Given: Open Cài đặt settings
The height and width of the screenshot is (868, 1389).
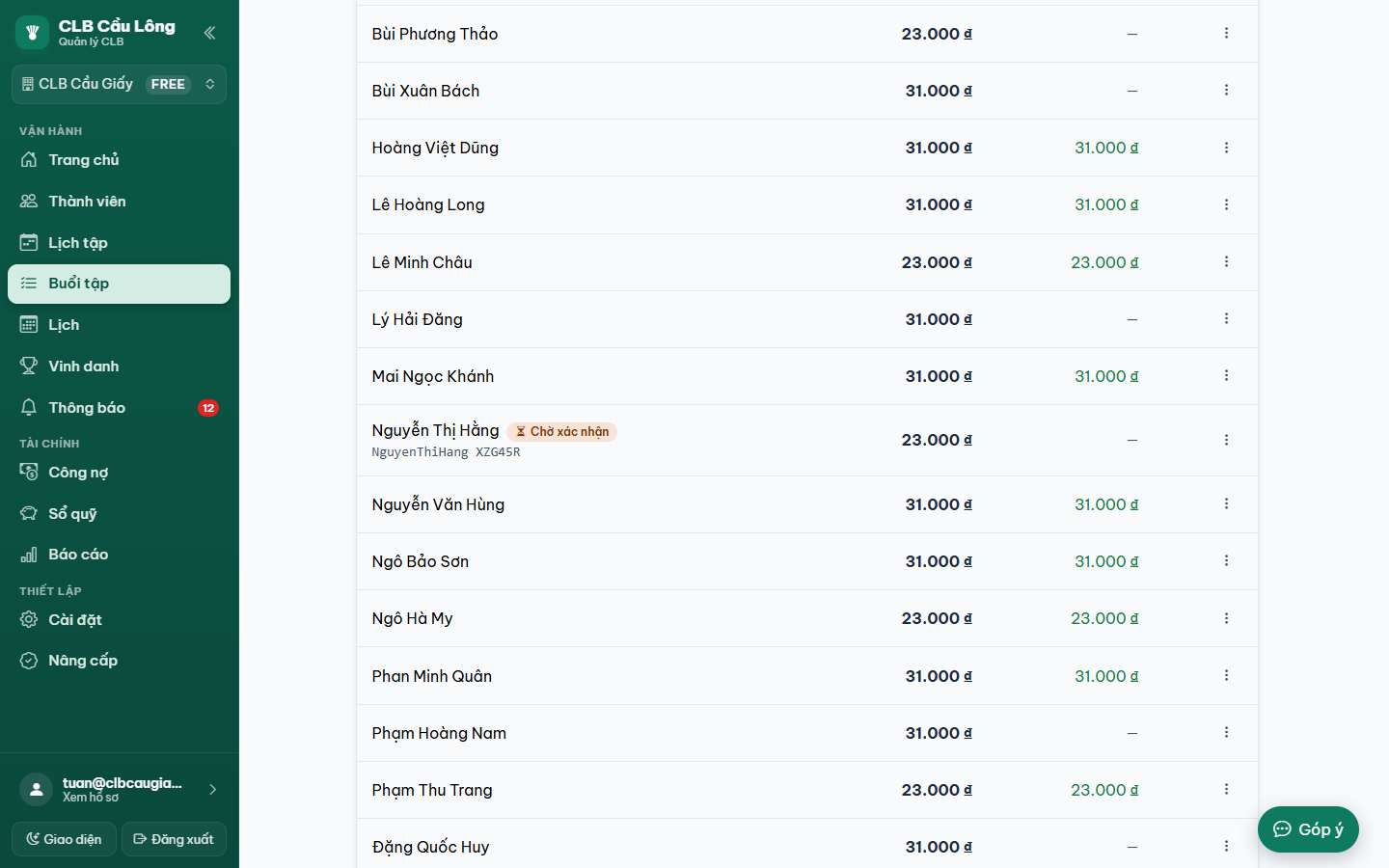Looking at the screenshot, I should click(x=119, y=620).
